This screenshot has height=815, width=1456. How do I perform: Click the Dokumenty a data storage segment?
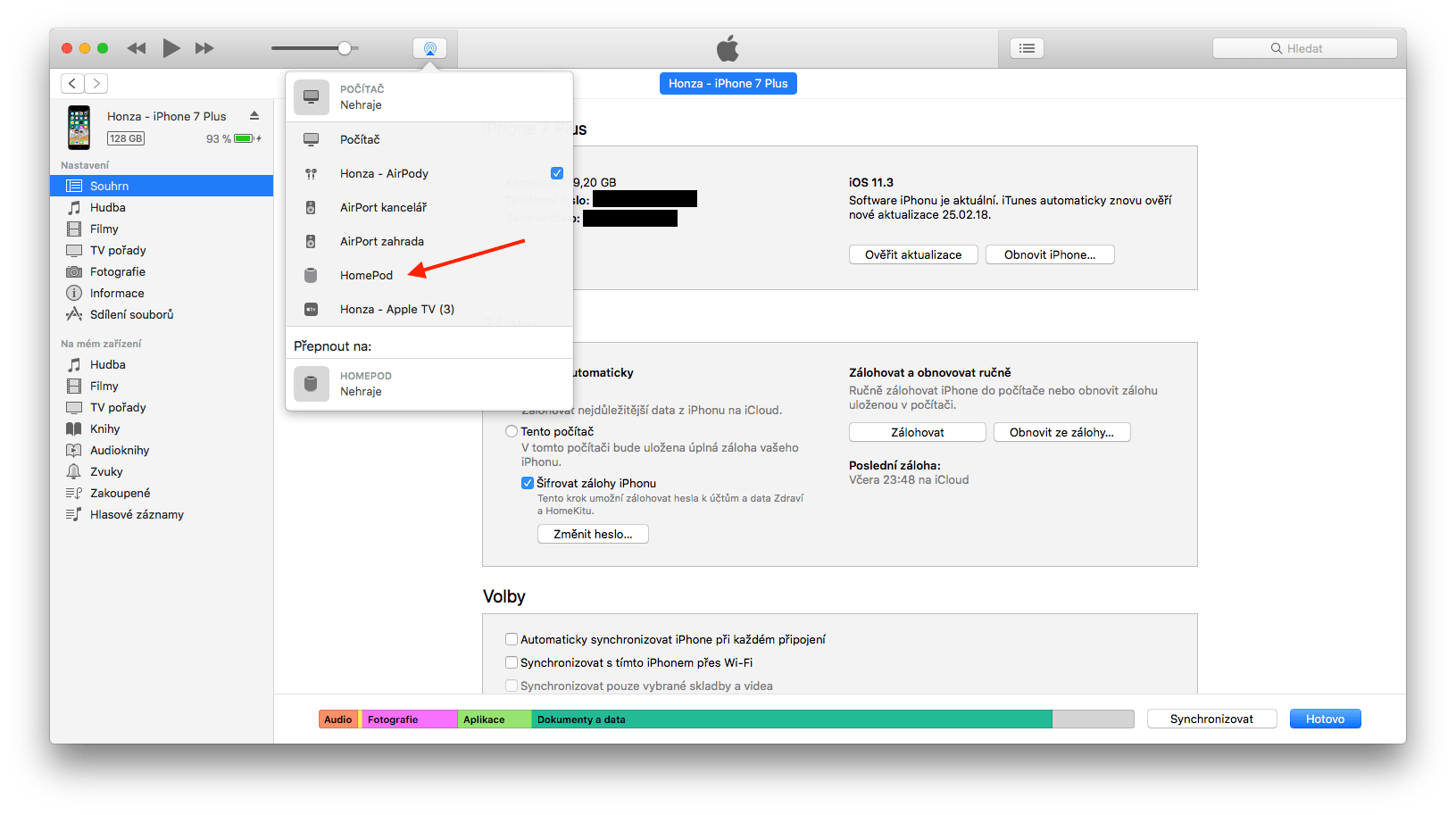click(x=792, y=719)
